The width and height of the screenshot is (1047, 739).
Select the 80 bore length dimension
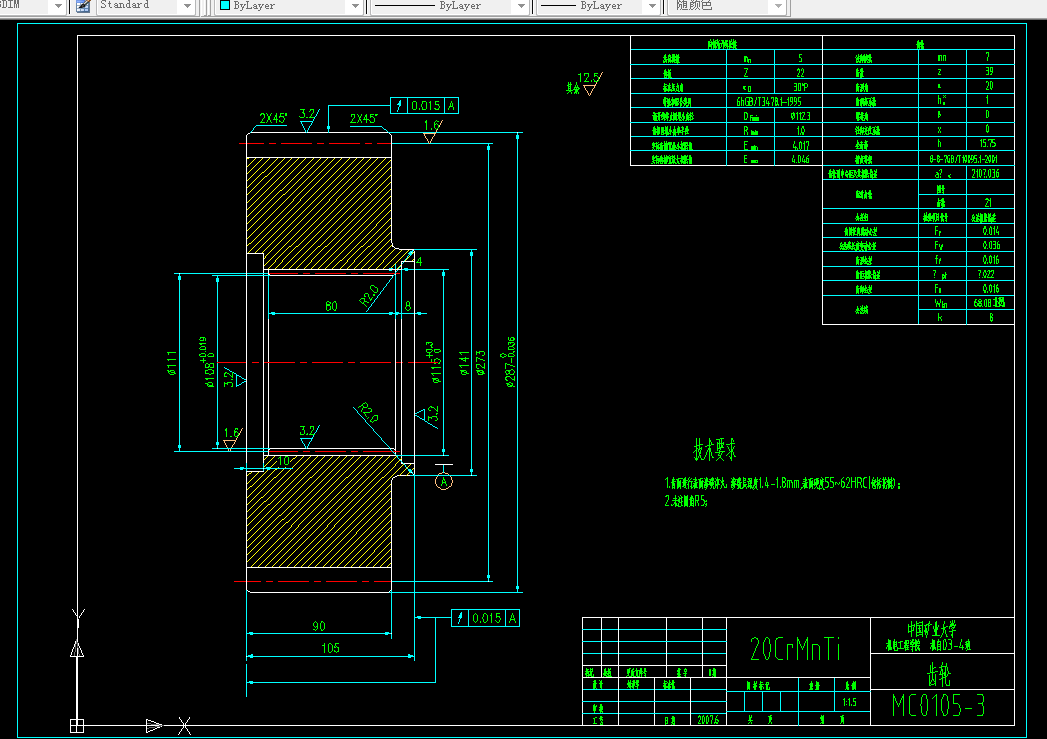point(331,306)
